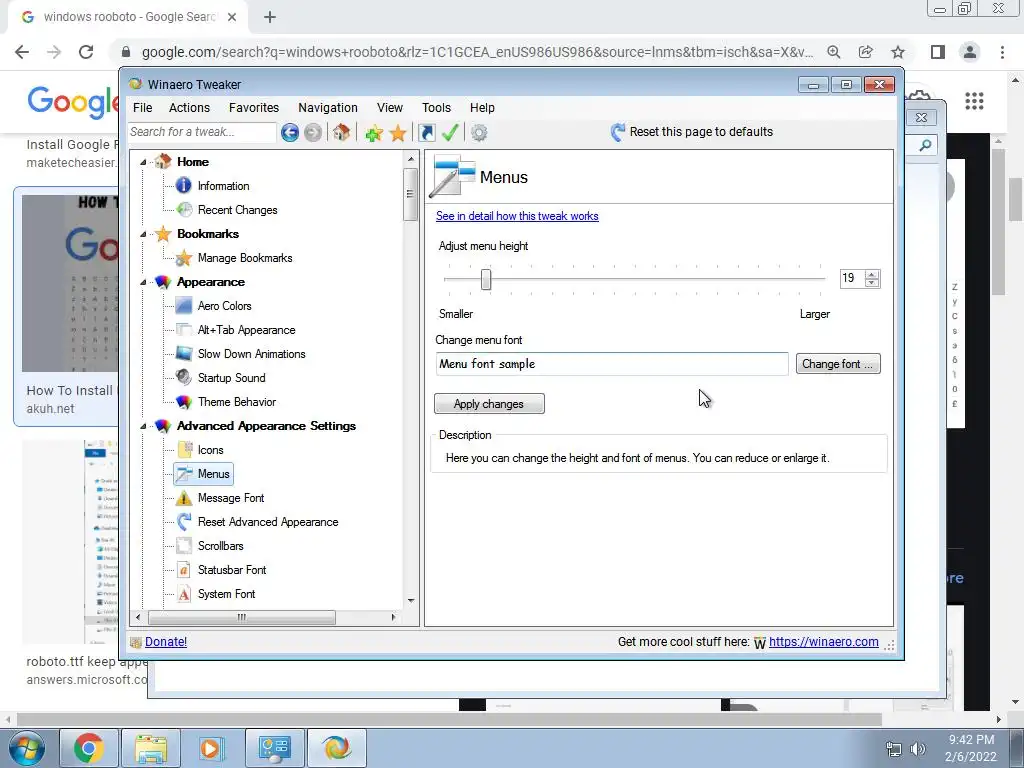Open Chrome side panel icon
1024x768 pixels.
point(938,52)
